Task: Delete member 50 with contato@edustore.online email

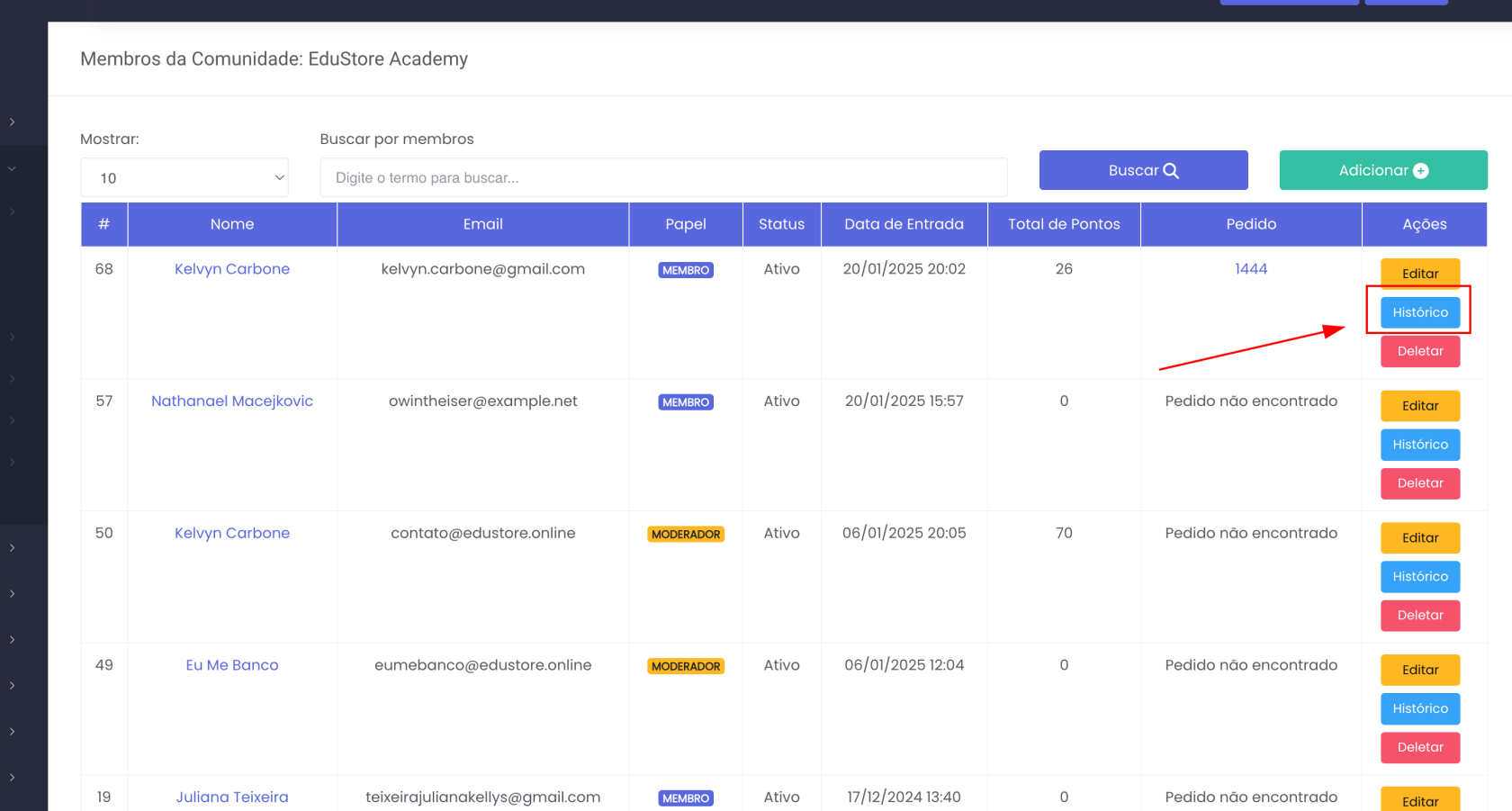Action: [1420, 616]
